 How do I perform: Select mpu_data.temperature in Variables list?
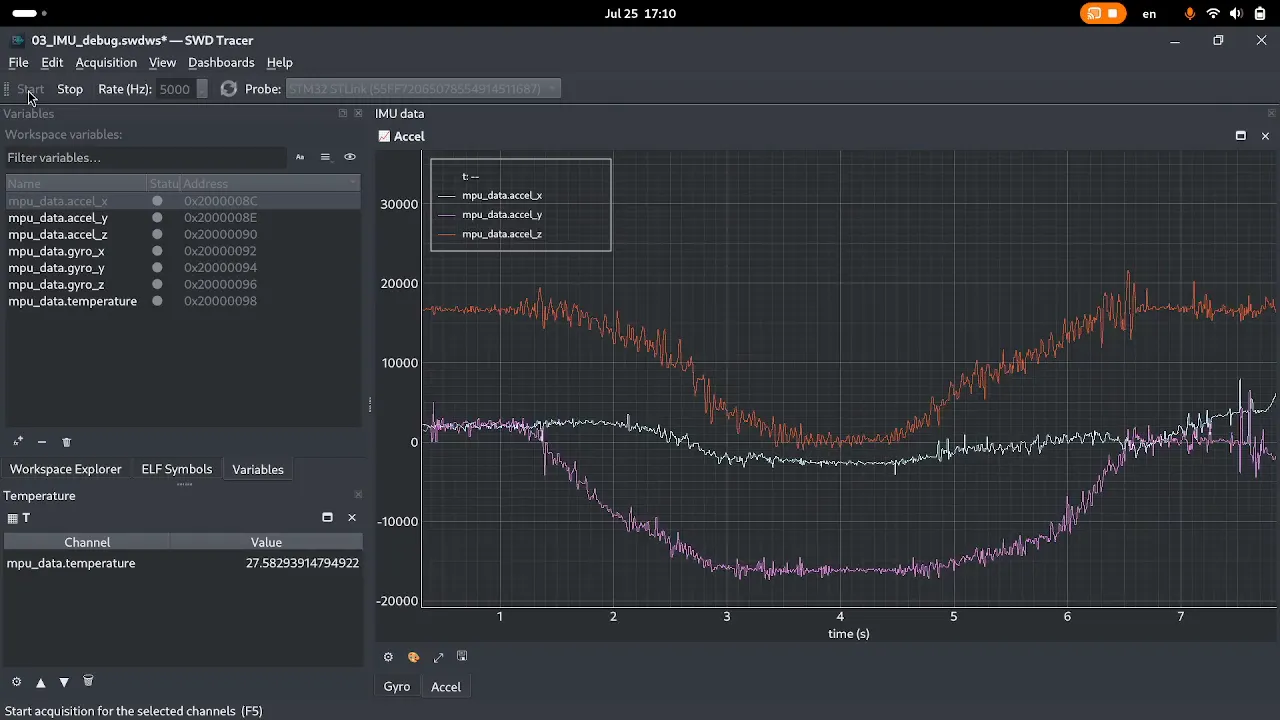(183, 301)
